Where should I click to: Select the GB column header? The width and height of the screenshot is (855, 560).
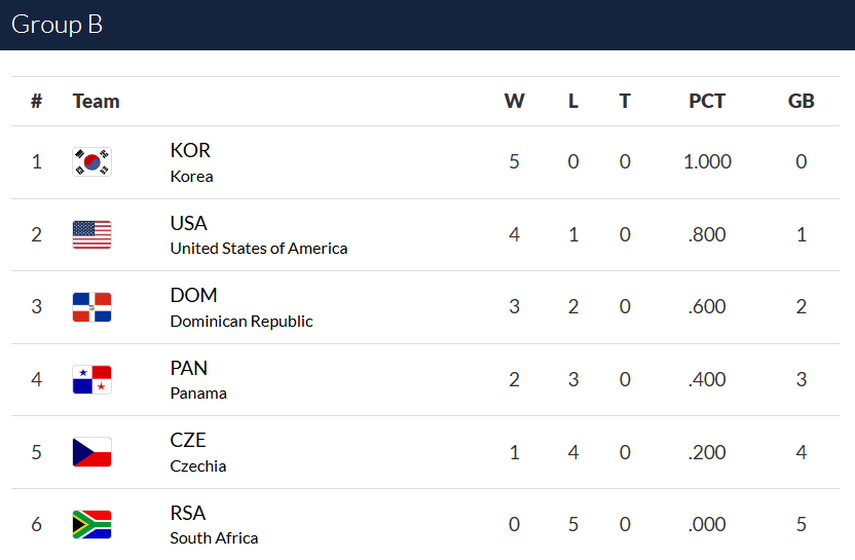click(801, 101)
